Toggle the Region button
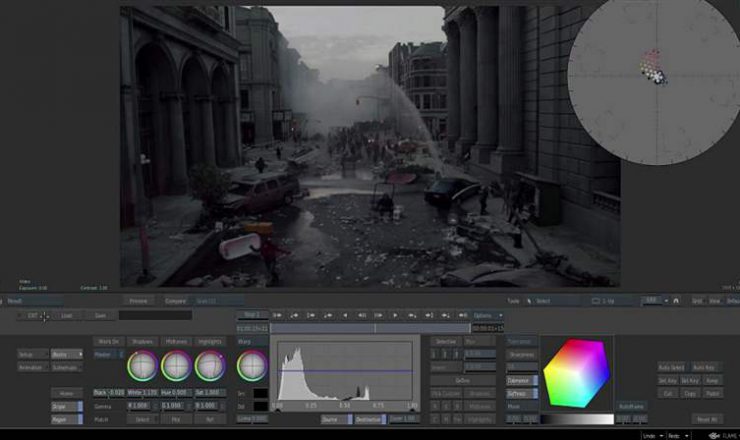The image size is (740, 440). pos(67,419)
